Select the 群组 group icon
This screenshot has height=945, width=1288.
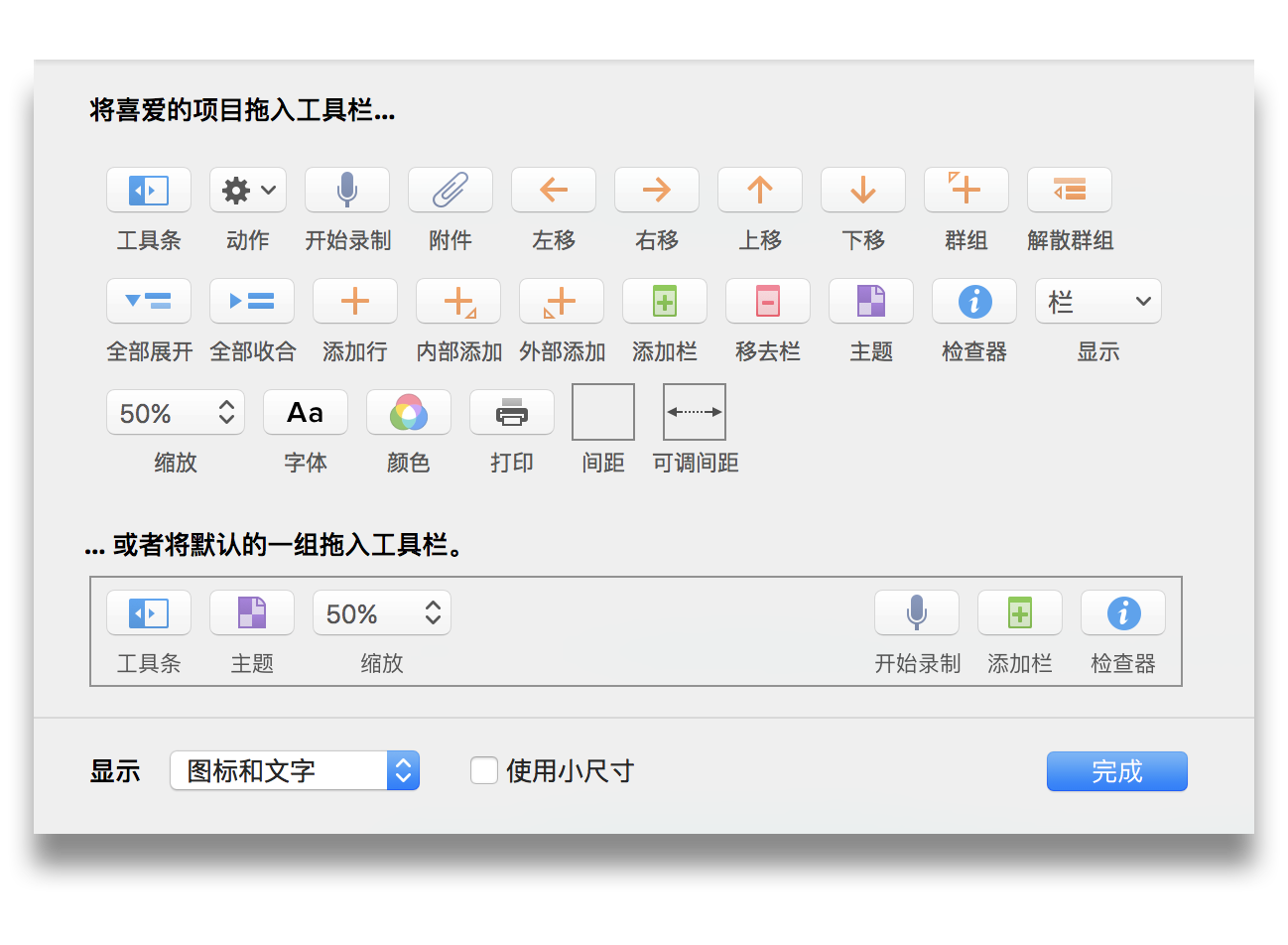click(966, 190)
